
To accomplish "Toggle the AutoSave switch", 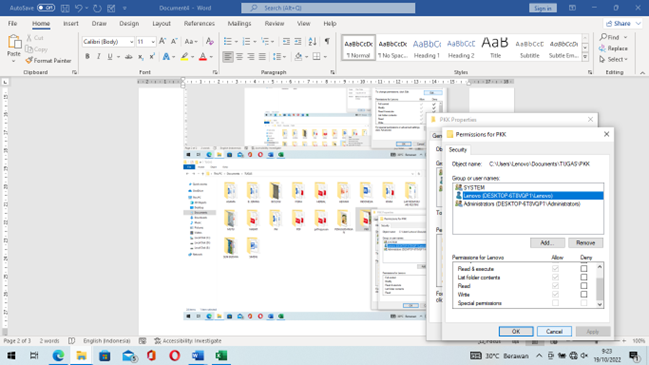I will [x=46, y=8].
